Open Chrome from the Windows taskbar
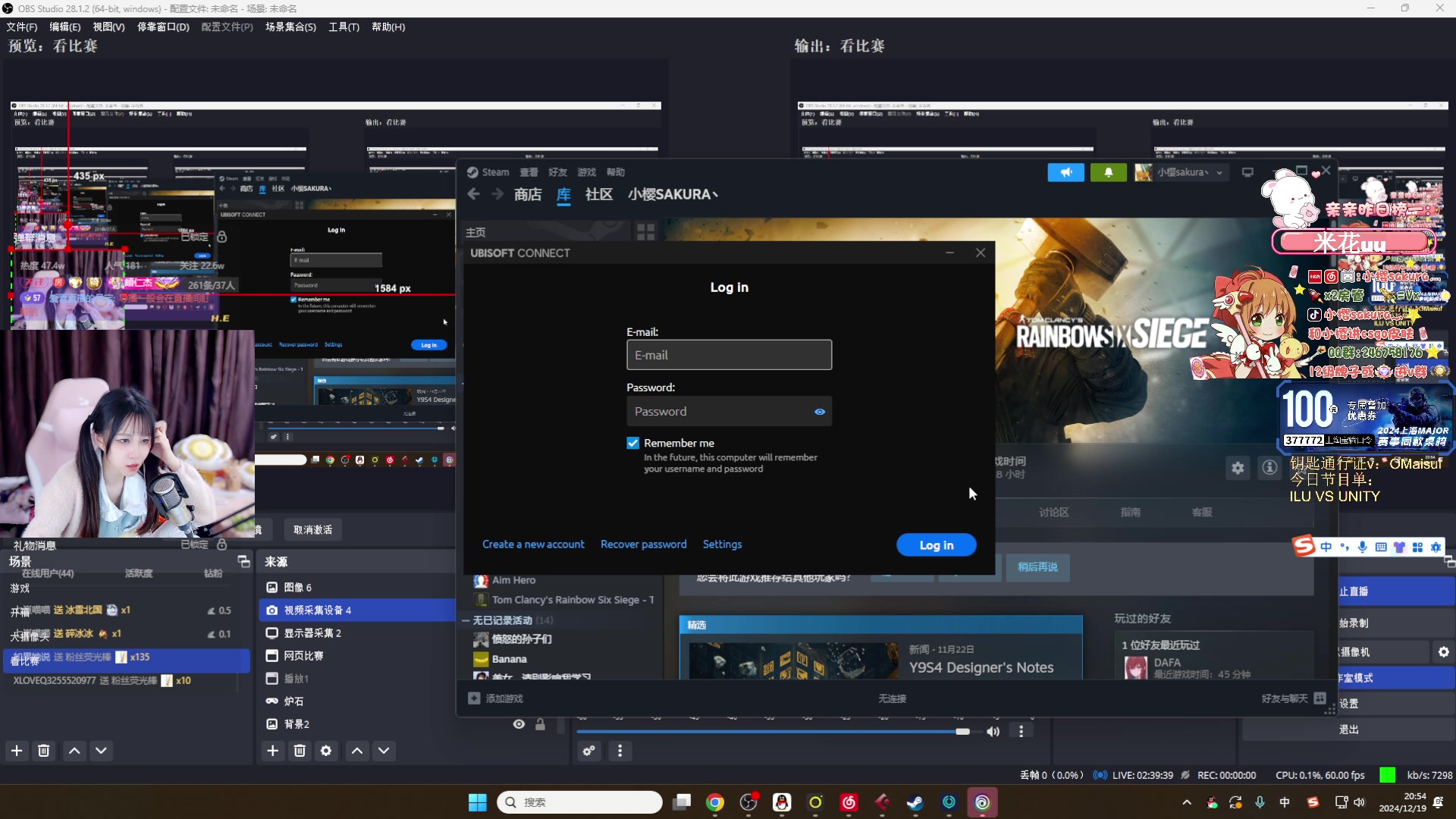Image resolution: width=1456 pixels, height=819 pixels. click(715, 802)
